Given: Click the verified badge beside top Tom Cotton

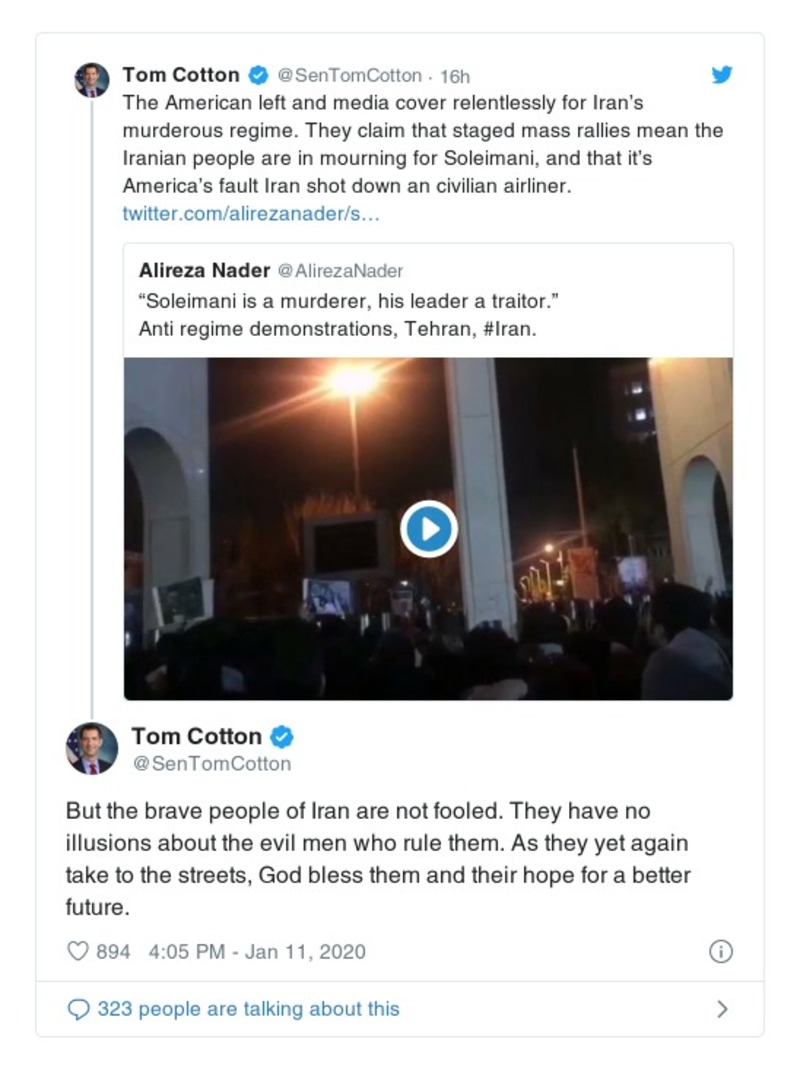Looking at the screenshot, I should 258,75.
